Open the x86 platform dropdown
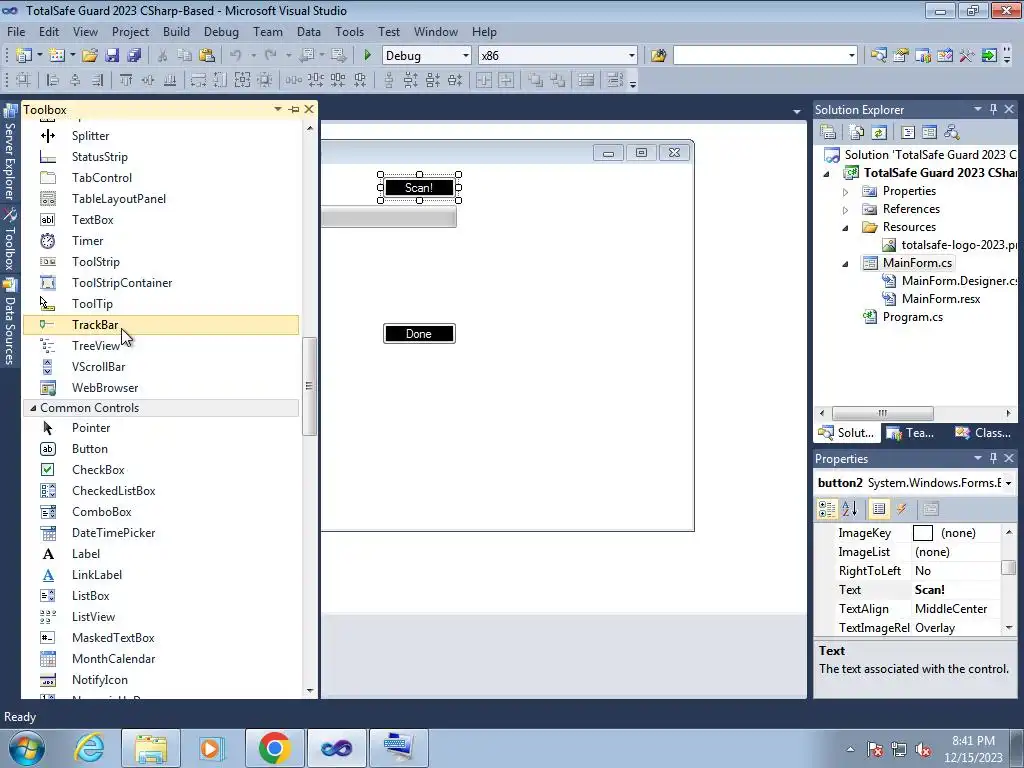The width and height of the screenshot is (1024, 768). tap(632, 56)
